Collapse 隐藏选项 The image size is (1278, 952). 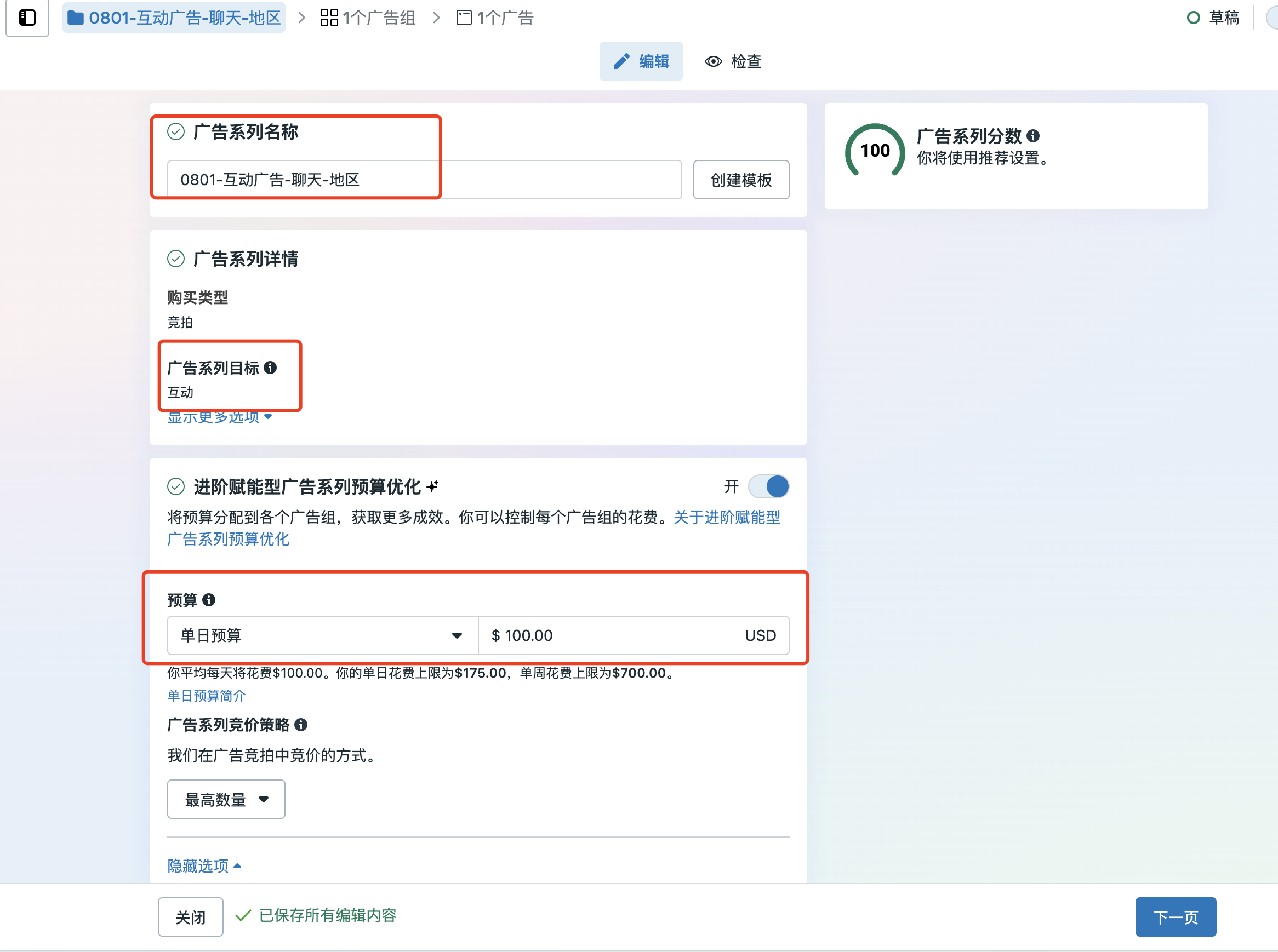coord(203,865)
